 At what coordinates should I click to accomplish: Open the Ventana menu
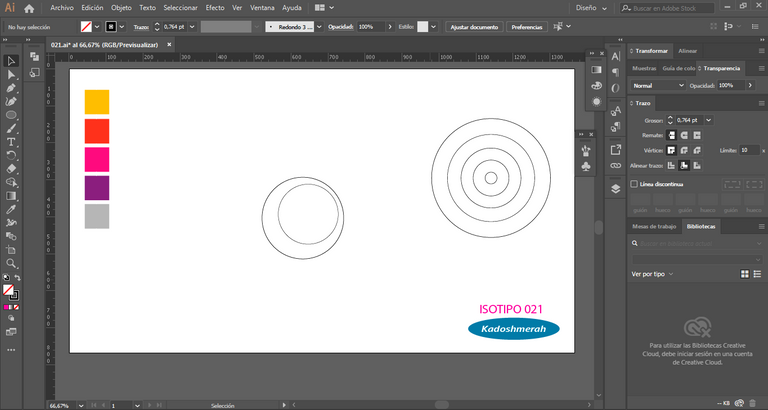(x=262, y=8)
